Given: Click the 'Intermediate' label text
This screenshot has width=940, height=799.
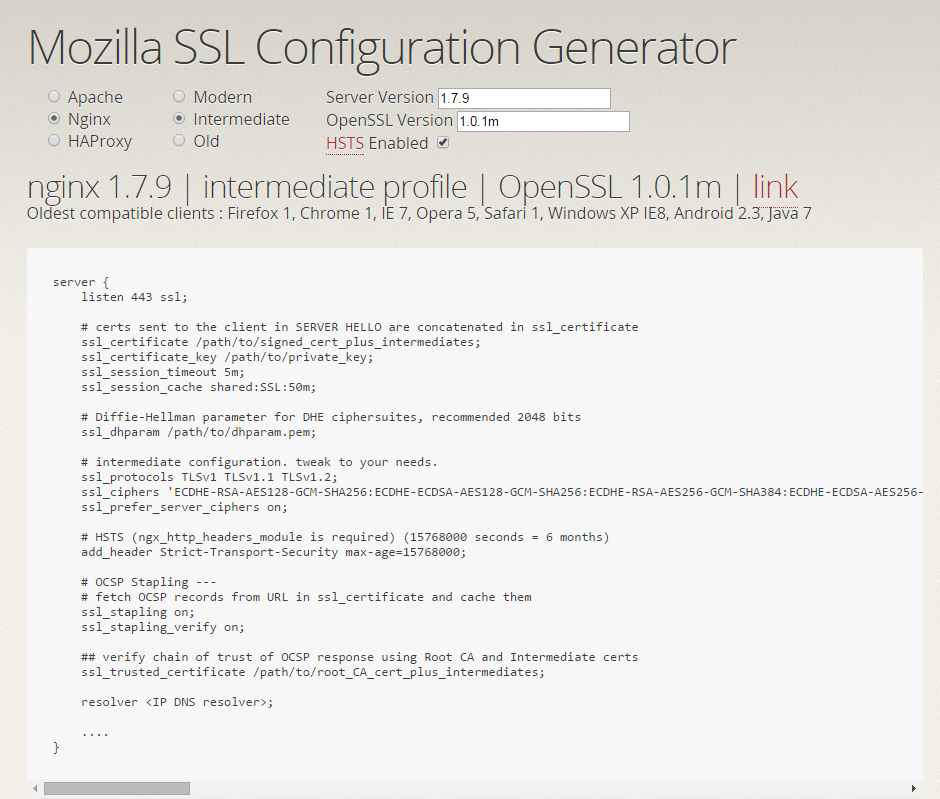Looking at the screenshot, I should (x=241, y=119).
